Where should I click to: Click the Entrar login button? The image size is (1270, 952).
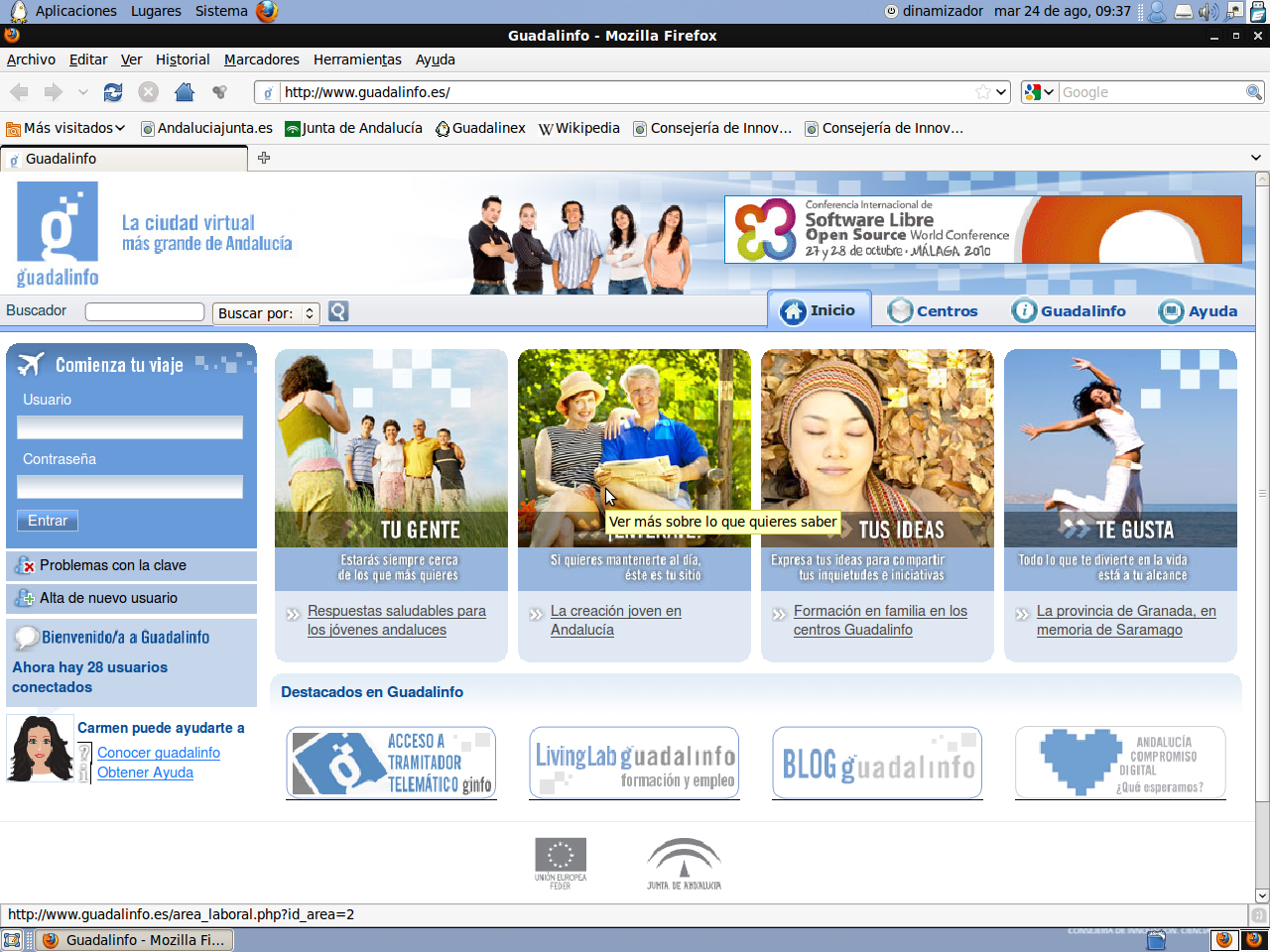pos(48,521)
